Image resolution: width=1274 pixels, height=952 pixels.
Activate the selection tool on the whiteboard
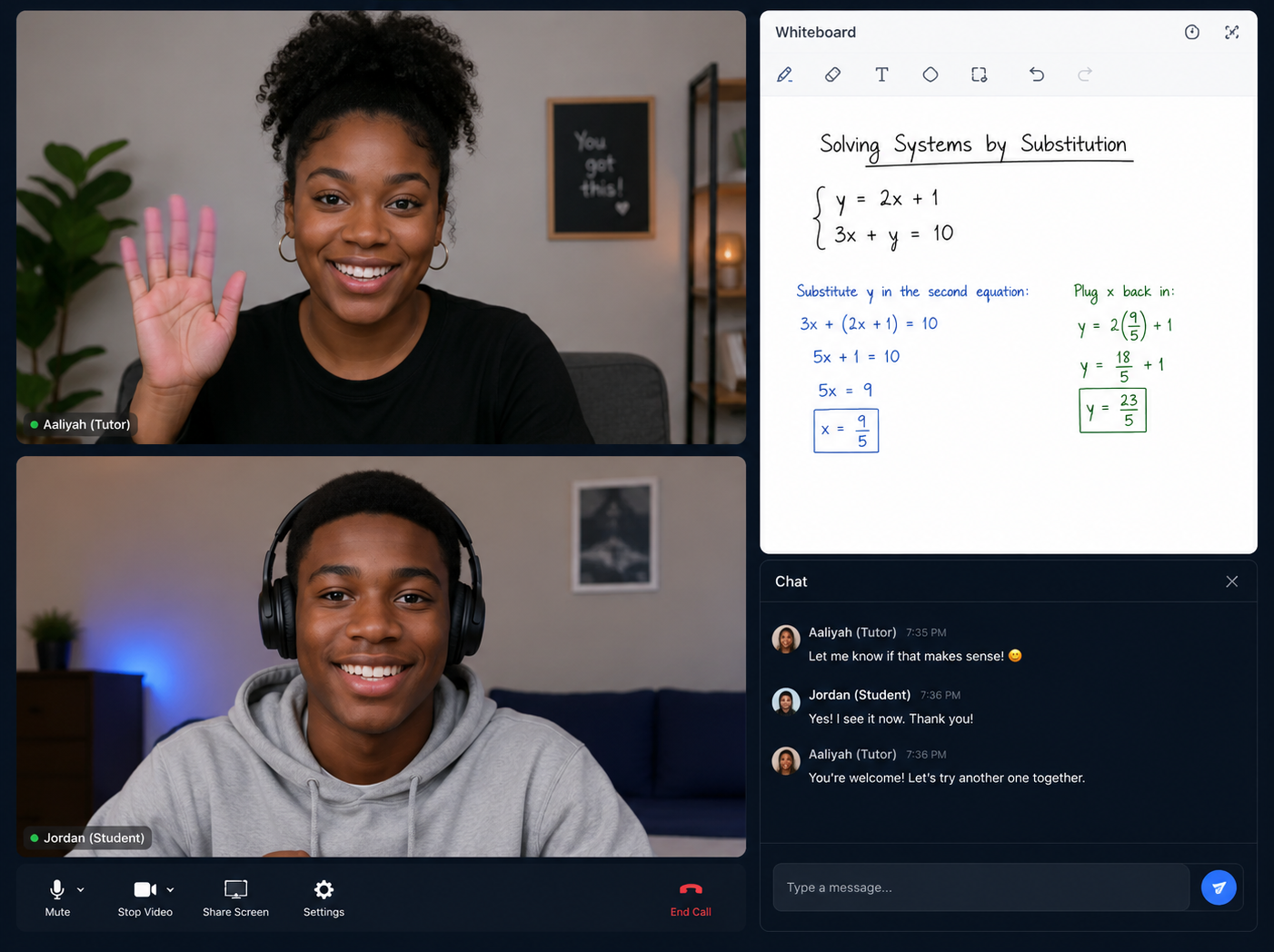pyautogui.click(x=979, y=74)
